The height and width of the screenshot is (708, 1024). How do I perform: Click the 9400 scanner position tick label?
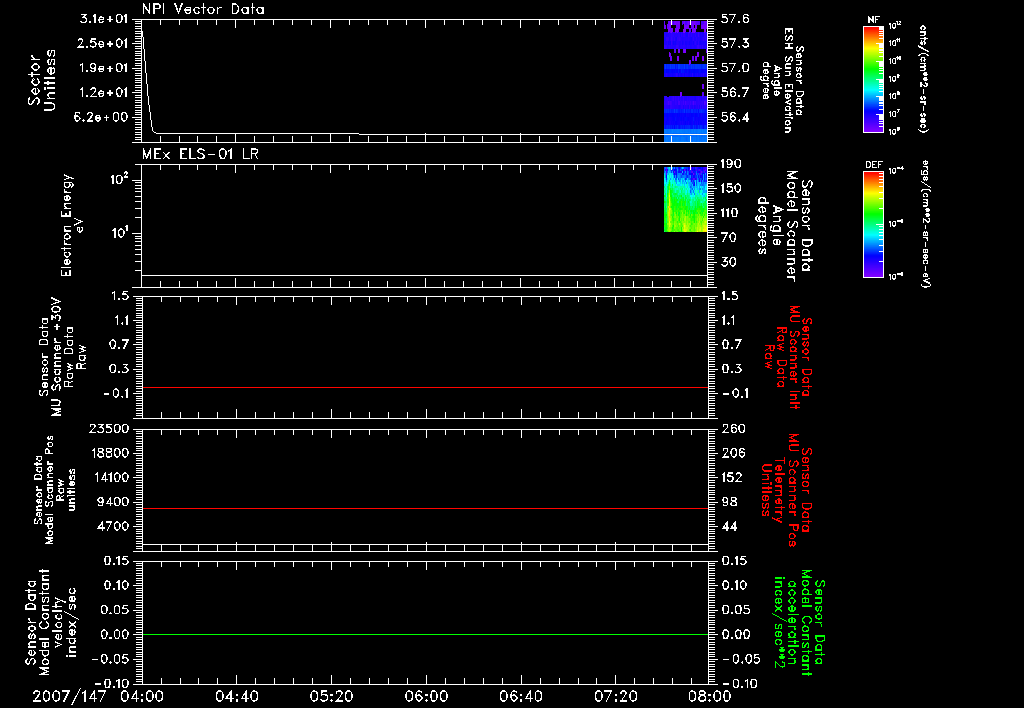(x=112, y=502)
